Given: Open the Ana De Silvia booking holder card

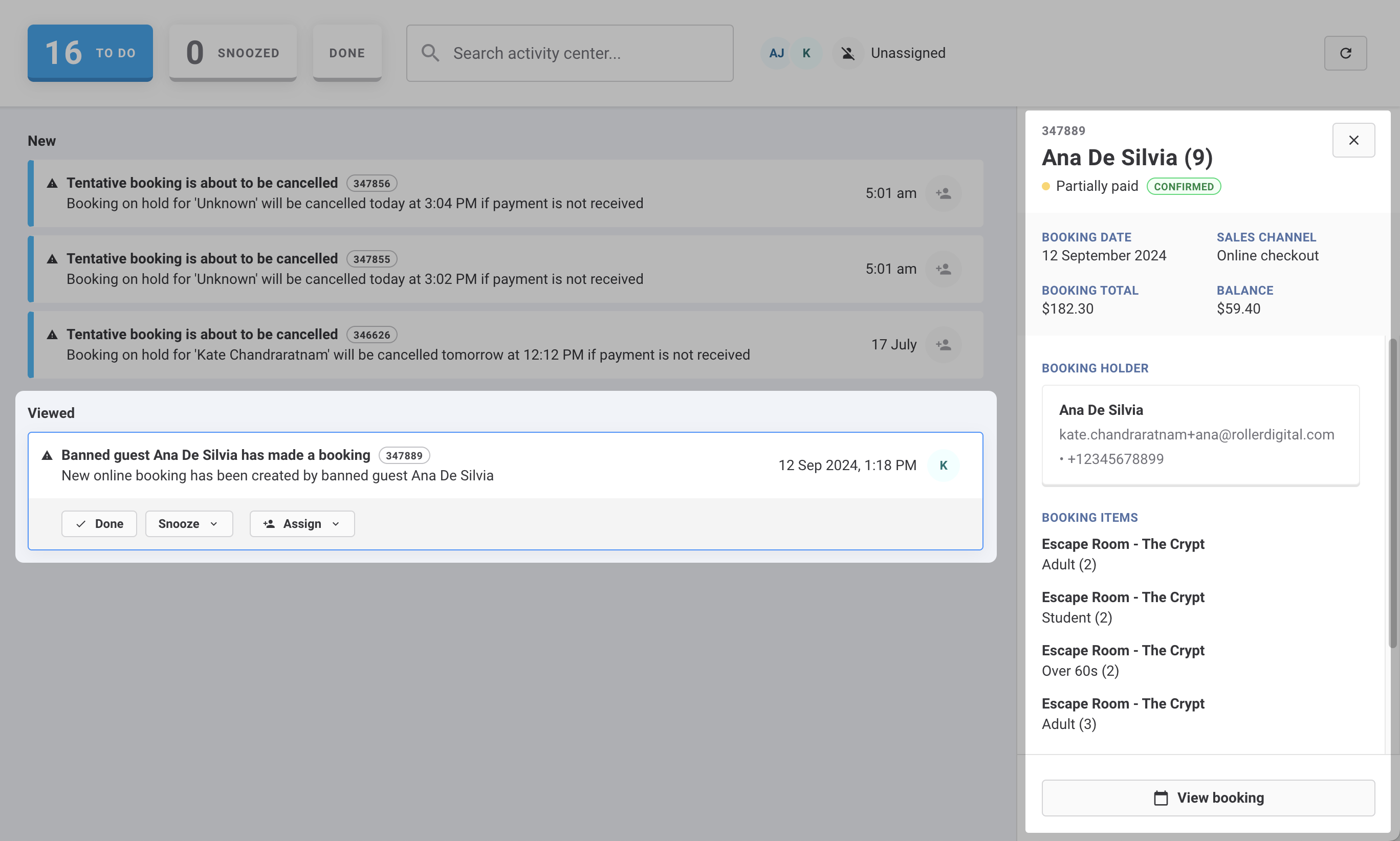Looking at the screenshot, I should [1200, 435].
